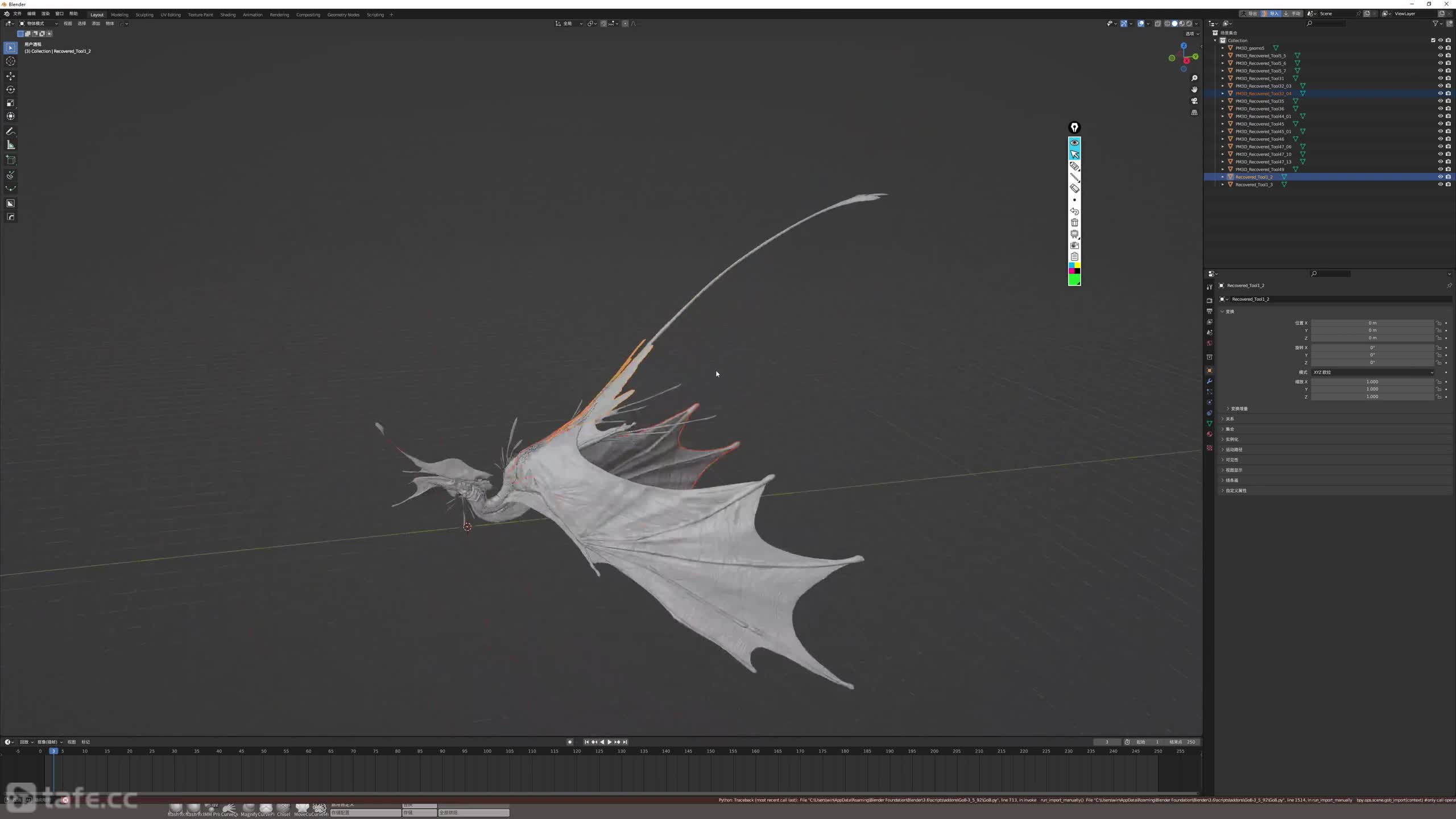Click the scale X value field

(1372, 382)
